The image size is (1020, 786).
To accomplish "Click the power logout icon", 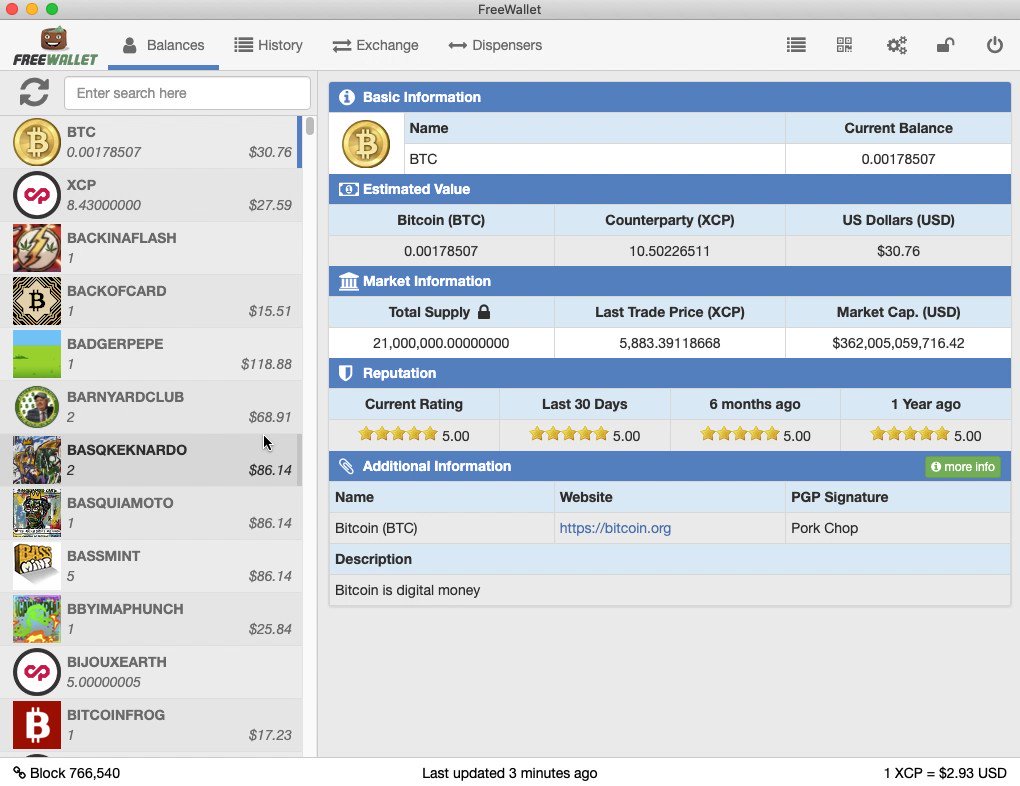I will click(x=995, y=45).
